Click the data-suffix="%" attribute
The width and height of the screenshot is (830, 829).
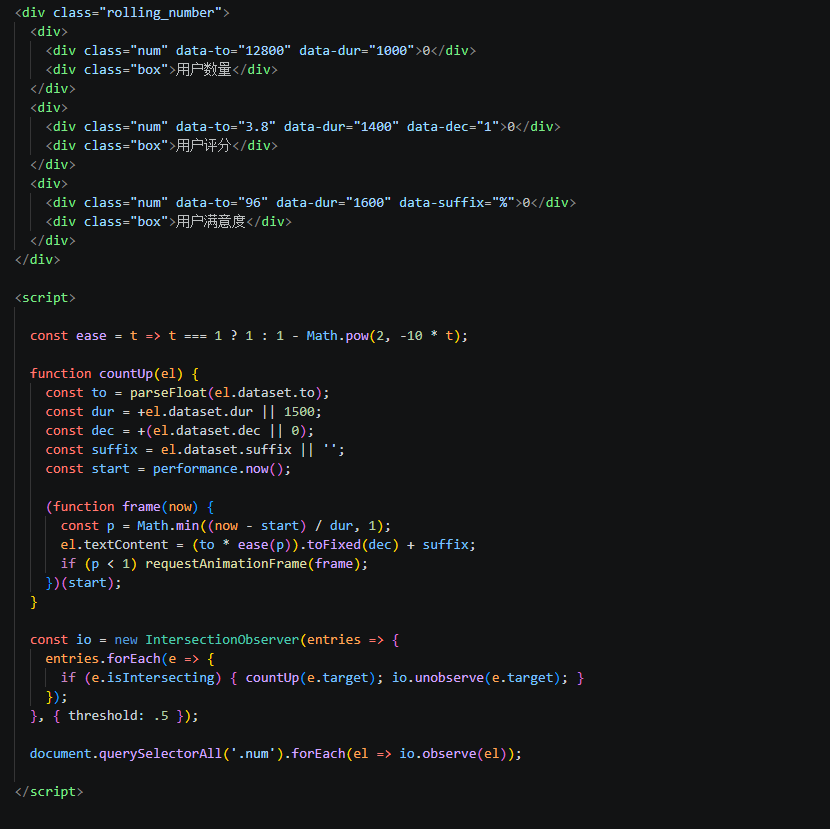[x=457, y=203]
